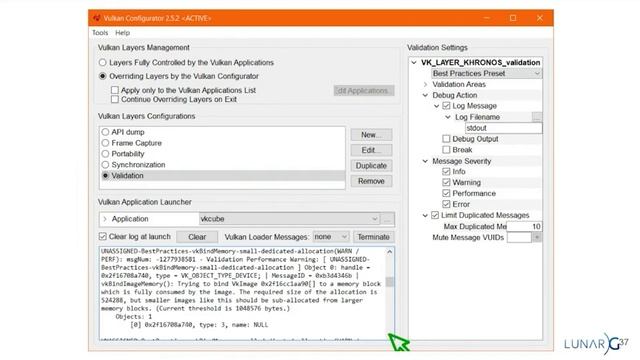Open Vulkan Loader Messages dropdown
This screenshot has width=640, height=360.
pos(331,237)
